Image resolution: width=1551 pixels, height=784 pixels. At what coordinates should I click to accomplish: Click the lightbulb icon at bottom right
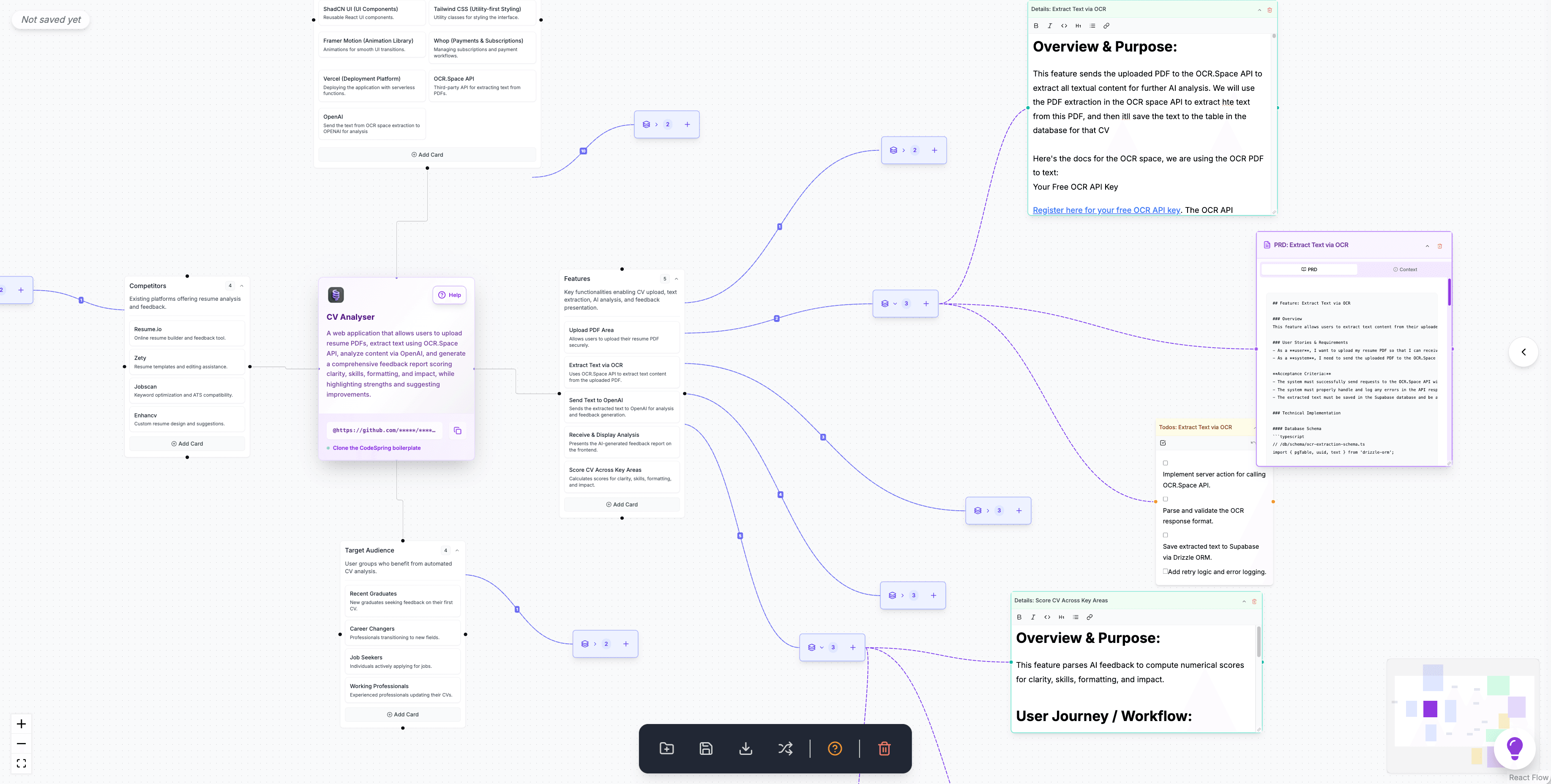point(1514,749)
